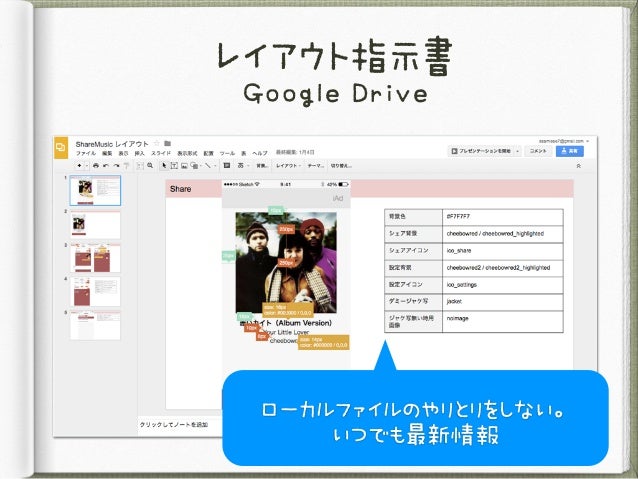Open the 挿入 menu
638x479 pixels.
(x=140, y=153)
